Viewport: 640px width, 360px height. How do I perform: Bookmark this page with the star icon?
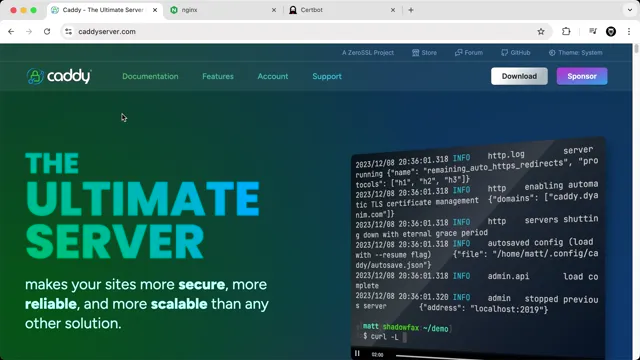[x=541, y=31]
